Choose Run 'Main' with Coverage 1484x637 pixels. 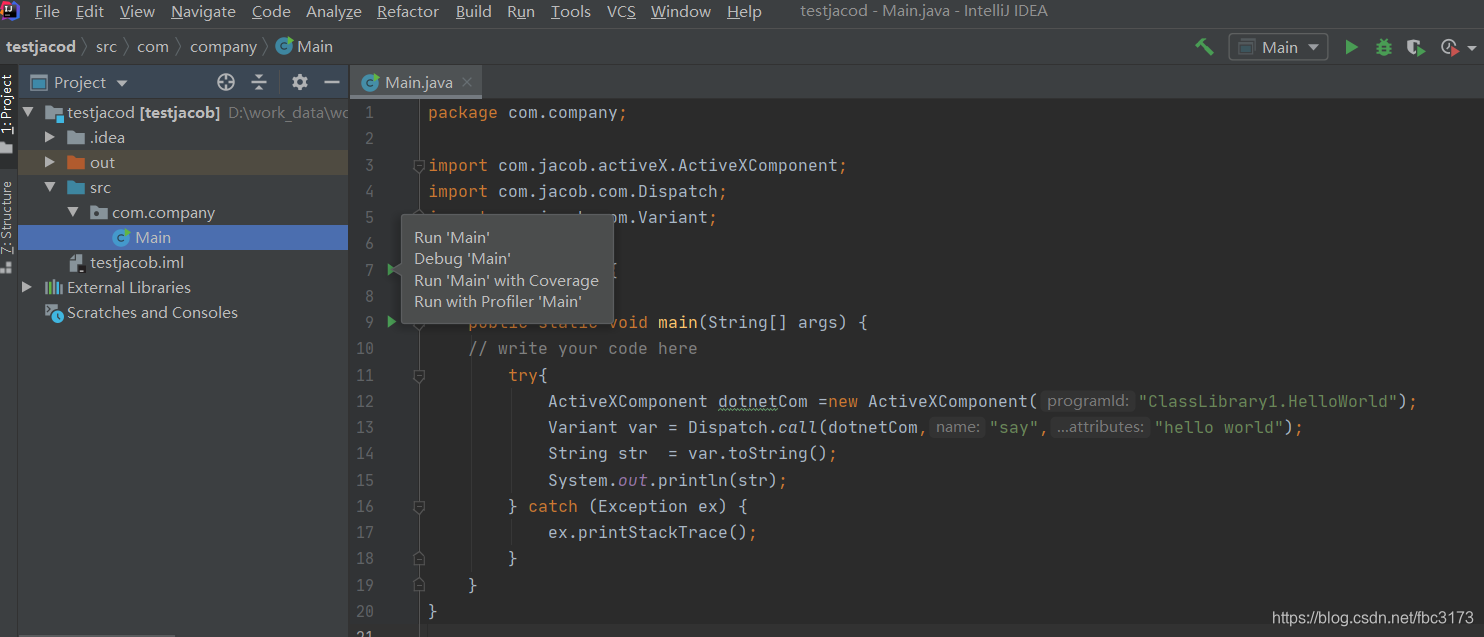(507, 281)
